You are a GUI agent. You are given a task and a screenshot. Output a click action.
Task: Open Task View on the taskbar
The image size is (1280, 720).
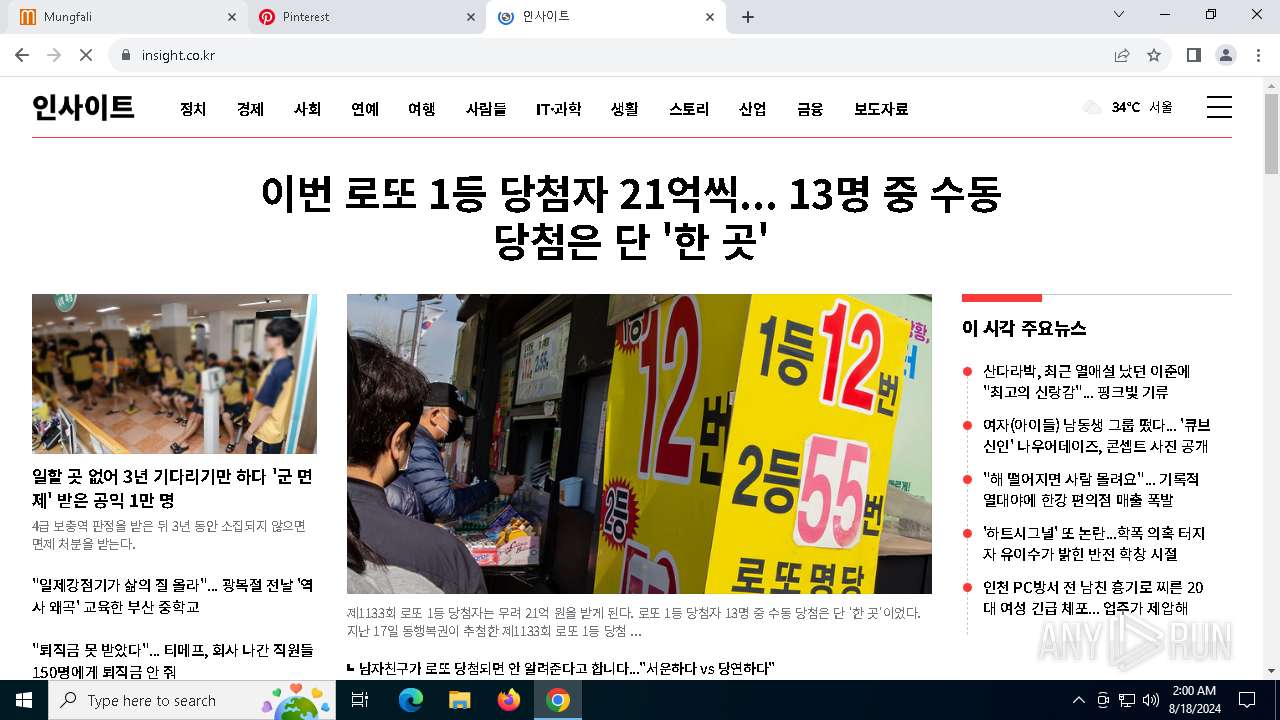[x=360, y=700]
